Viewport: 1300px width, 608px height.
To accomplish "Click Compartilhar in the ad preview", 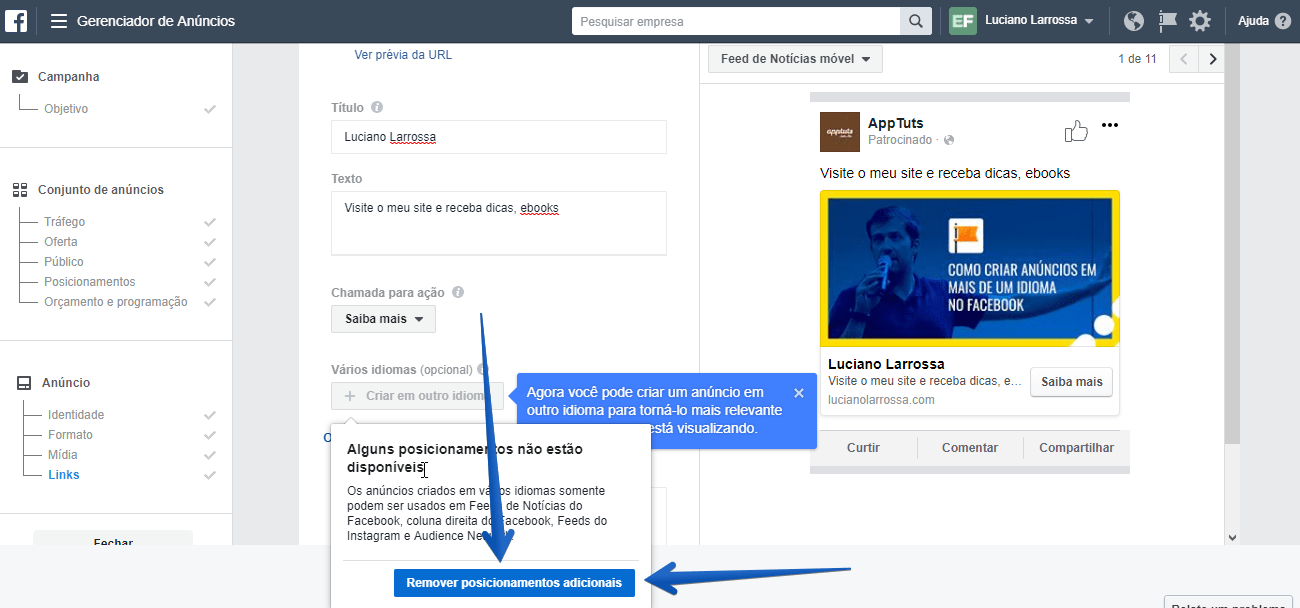I will 1076,448.
